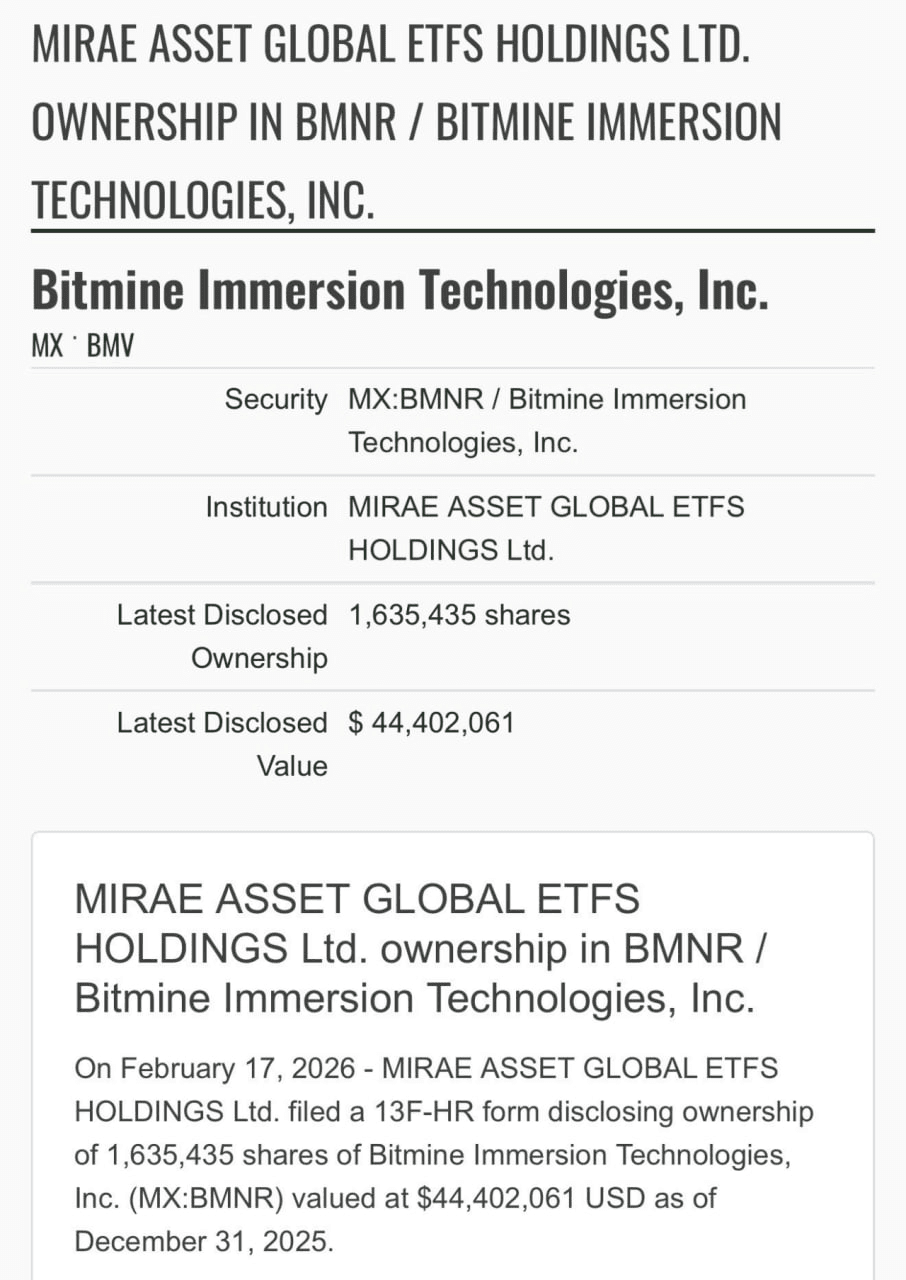Click the December 31, 2025 date text

[203, 1241]
